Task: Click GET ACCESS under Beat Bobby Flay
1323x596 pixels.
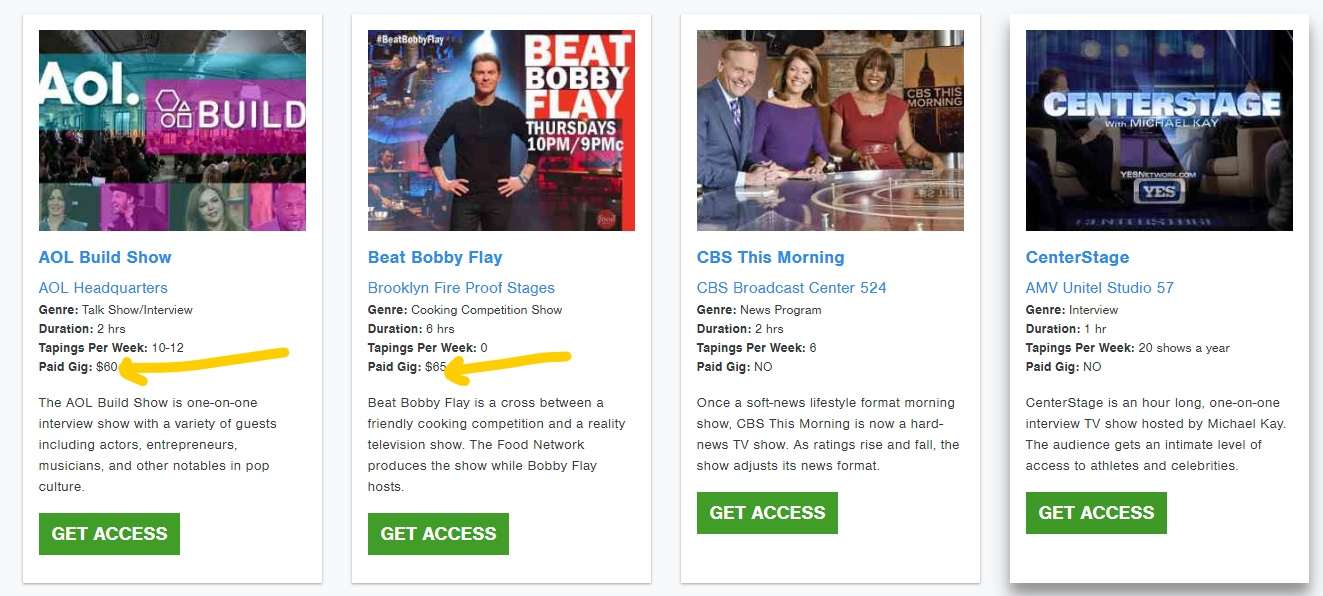Action: (x=438, y=534)
